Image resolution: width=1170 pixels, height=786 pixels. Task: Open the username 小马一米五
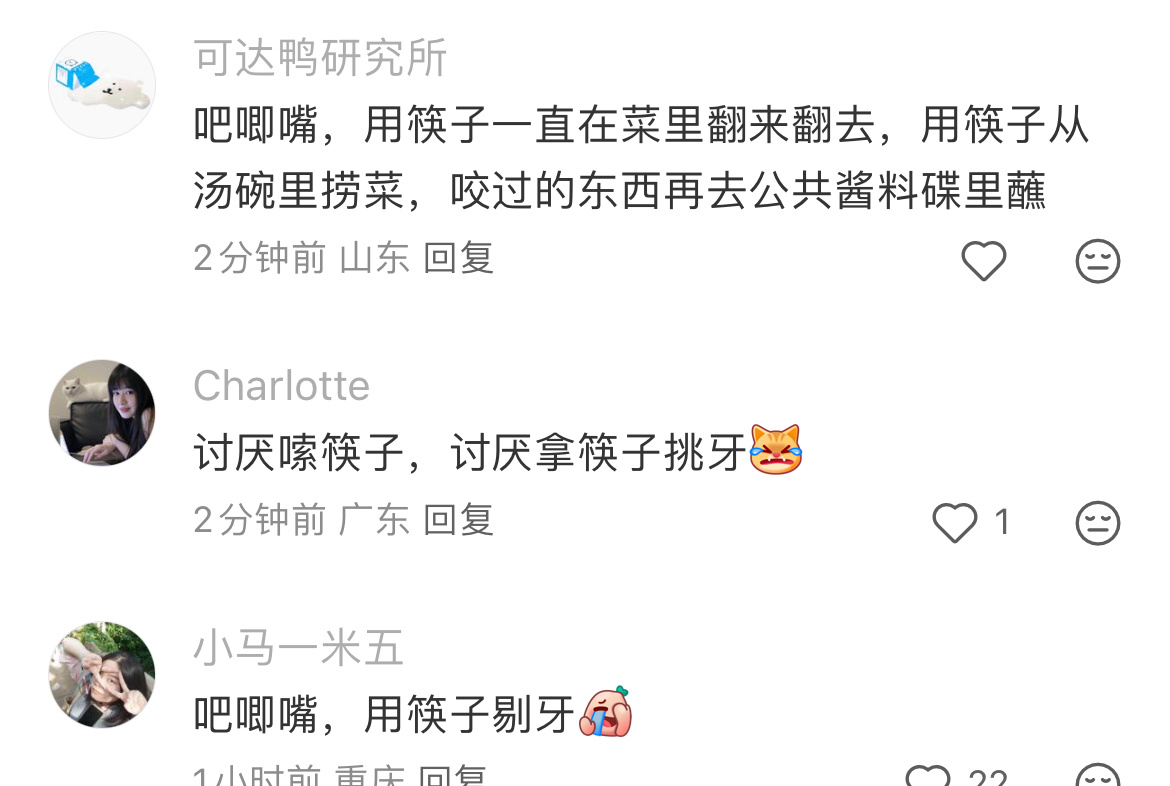pyautogui.click(x=298, y=647)
